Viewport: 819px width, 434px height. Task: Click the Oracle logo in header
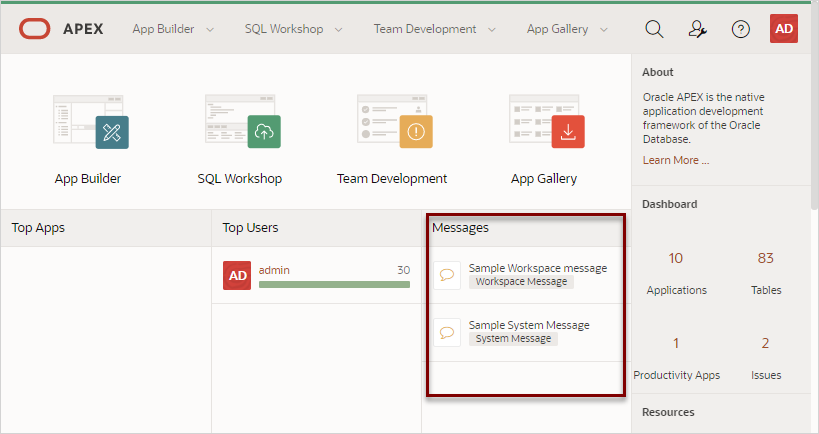tap(34, 29)
